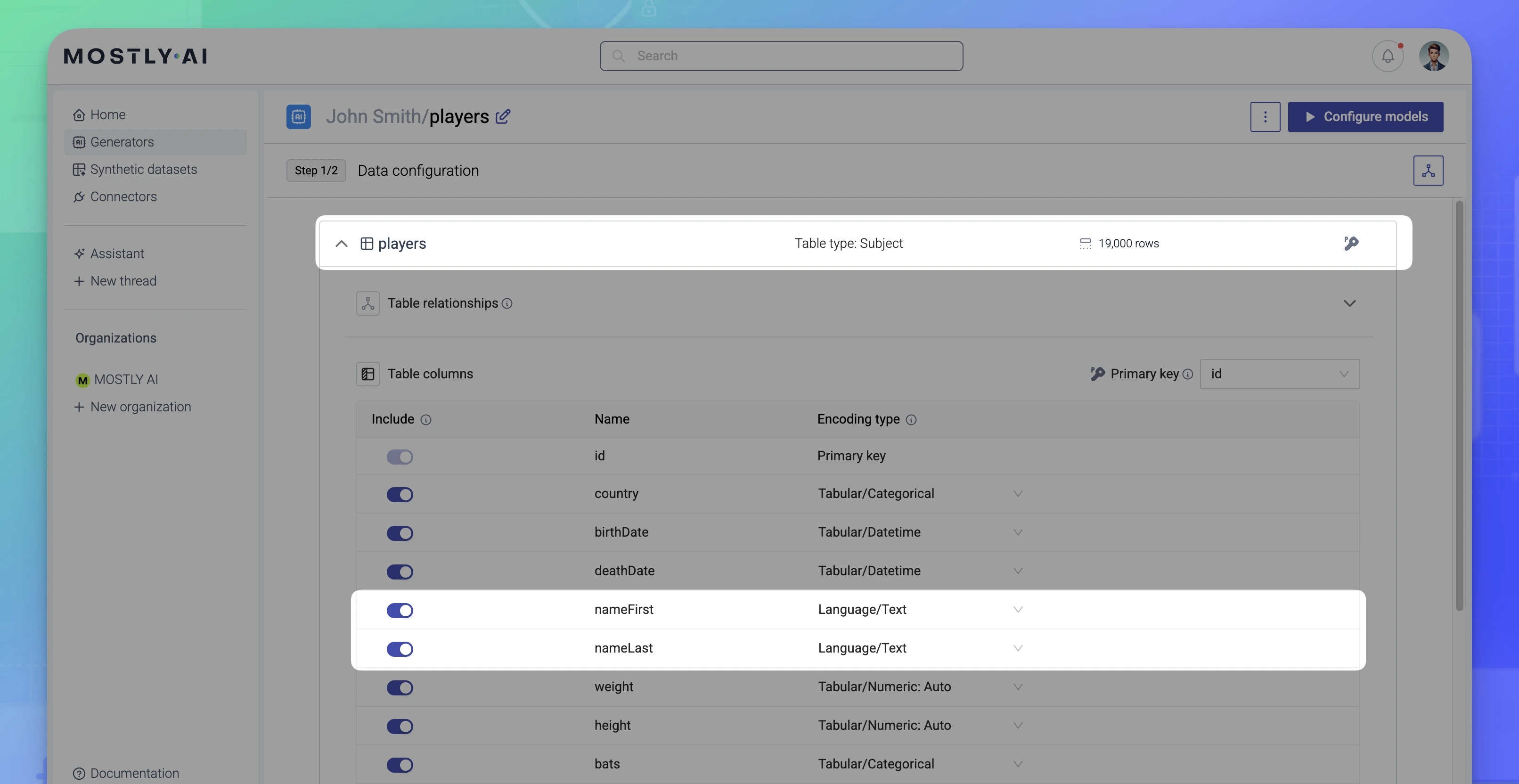Click the Table relationships icon

[x=367, y=303]
